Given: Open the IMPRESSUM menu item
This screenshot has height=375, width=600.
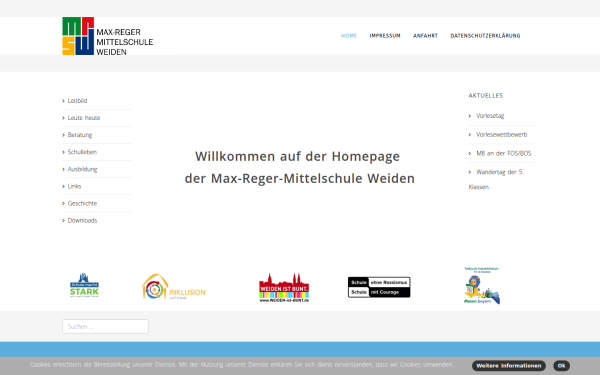Looking at the screenshot, I should pyautogui.click(x=385, y=36).
